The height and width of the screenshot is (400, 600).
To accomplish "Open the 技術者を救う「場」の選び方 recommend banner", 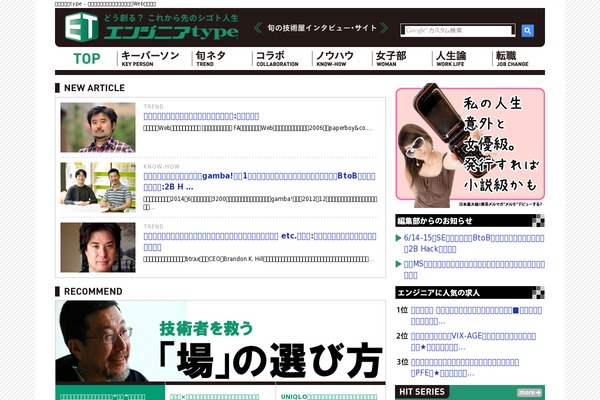I will tap(220, 342).
